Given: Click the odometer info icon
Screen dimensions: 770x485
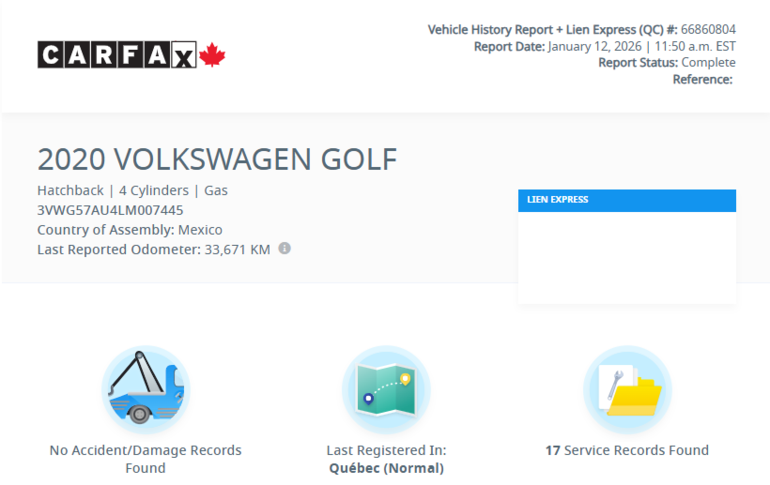Looking at the screenshot, I should point(284,248).
